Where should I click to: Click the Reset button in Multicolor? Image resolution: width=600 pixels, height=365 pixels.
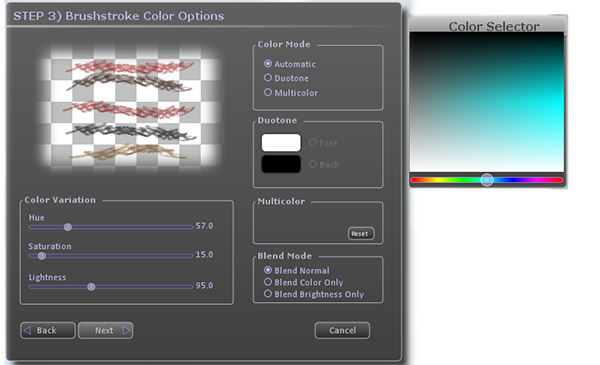tap(361, 233)
